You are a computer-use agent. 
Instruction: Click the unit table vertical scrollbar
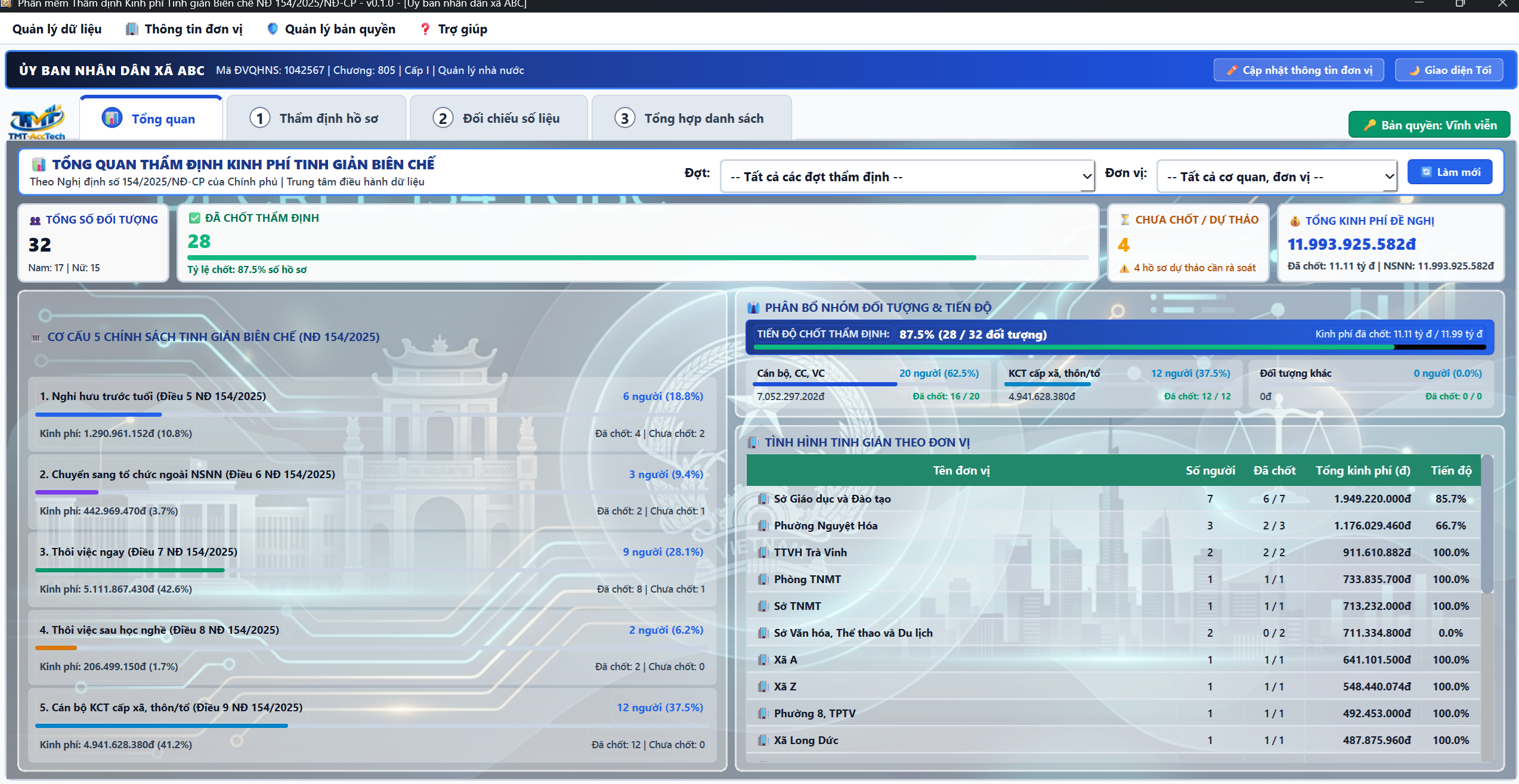pyautogui.click(x=1487, y=525)
